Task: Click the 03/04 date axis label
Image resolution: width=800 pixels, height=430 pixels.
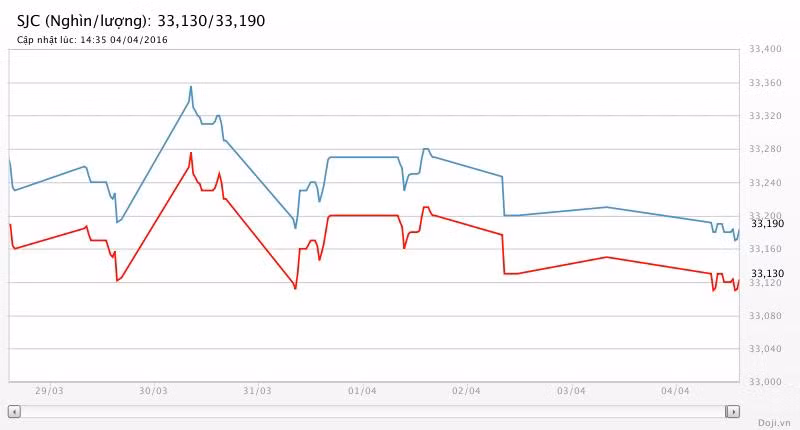Action: point(570,391)
